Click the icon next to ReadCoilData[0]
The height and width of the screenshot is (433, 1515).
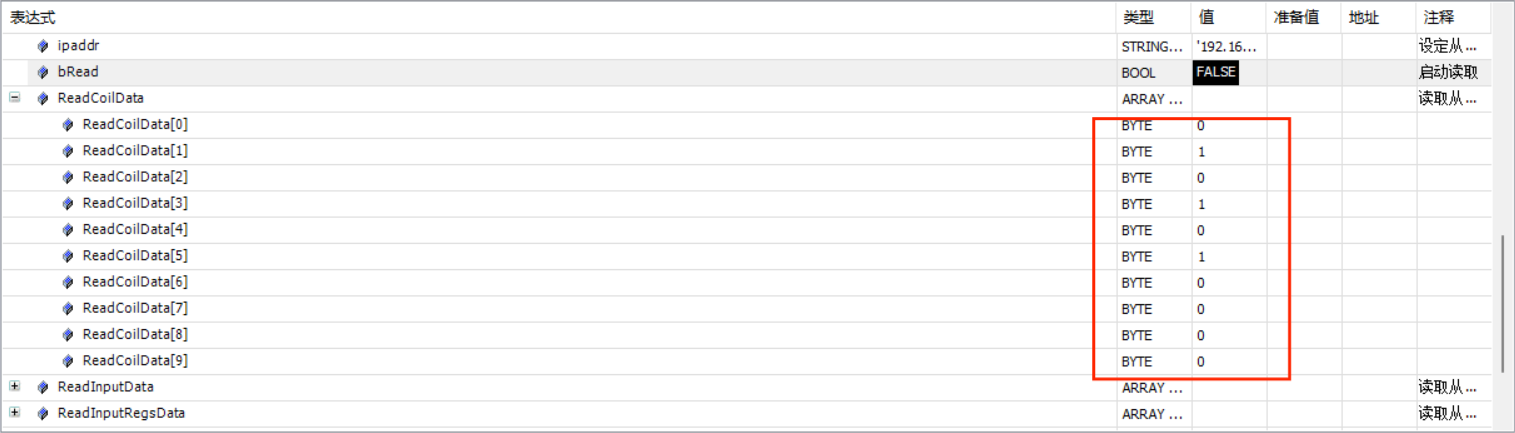[68, 124]
